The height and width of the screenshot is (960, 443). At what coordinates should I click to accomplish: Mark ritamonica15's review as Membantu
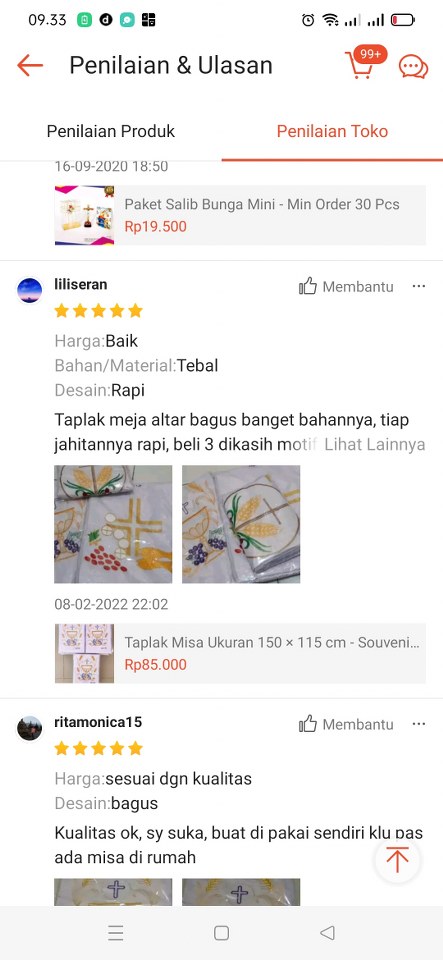346,724
